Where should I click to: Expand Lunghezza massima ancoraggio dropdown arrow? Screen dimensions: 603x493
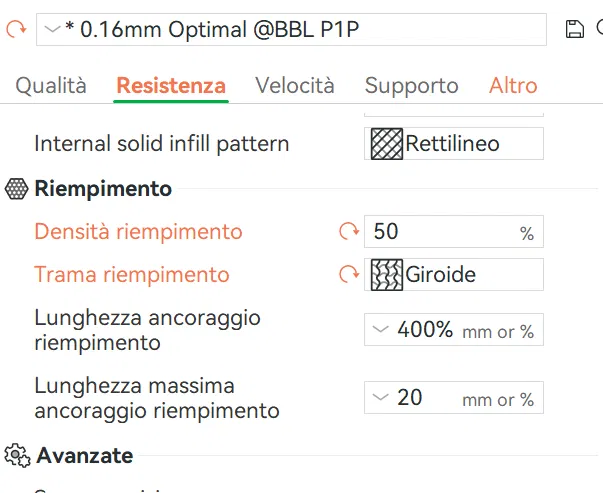click(x=380, y=397)
